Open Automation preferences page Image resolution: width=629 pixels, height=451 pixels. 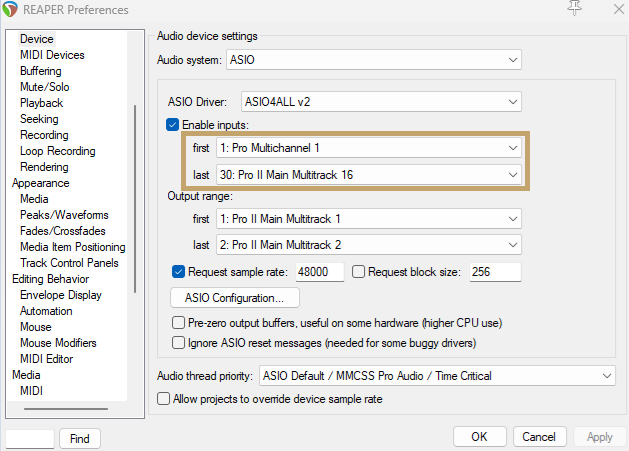coord(46,311)
